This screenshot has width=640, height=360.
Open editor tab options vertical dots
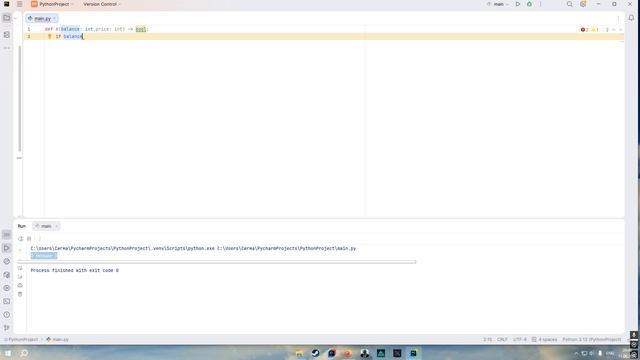618,19
